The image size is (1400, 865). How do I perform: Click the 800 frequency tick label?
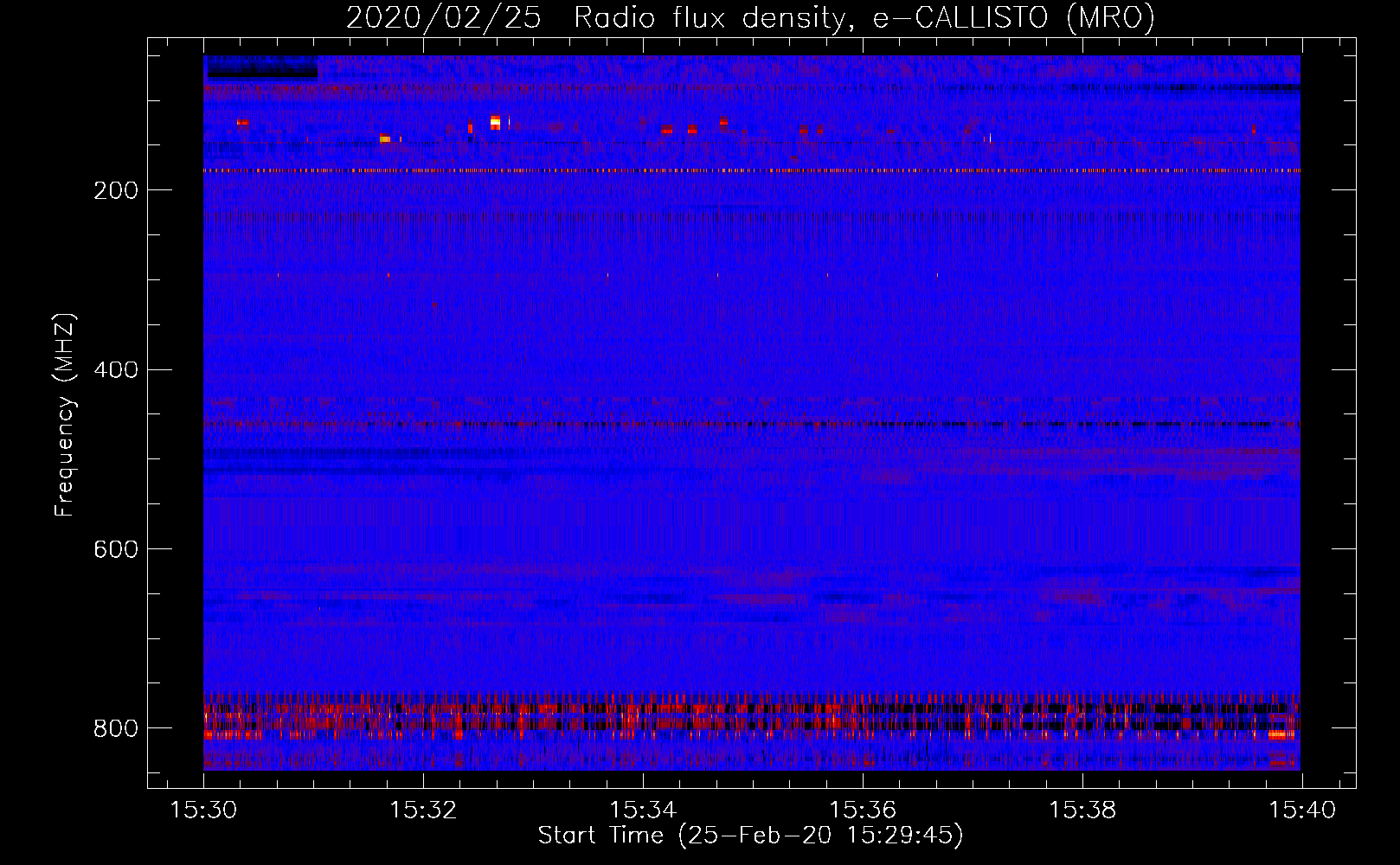tap(116, 728)
